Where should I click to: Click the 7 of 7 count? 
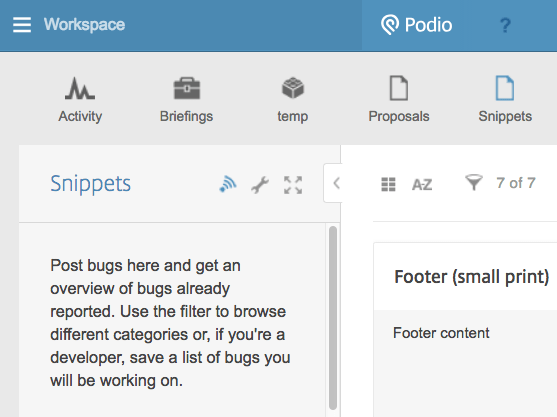pyautogui.click(x=516, y=183)
